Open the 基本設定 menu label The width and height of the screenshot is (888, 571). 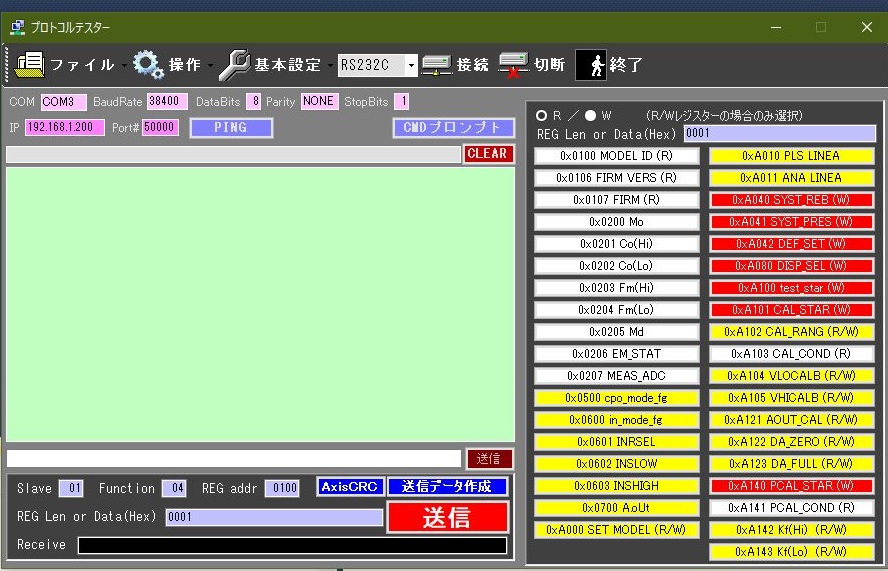pos(288,65)
